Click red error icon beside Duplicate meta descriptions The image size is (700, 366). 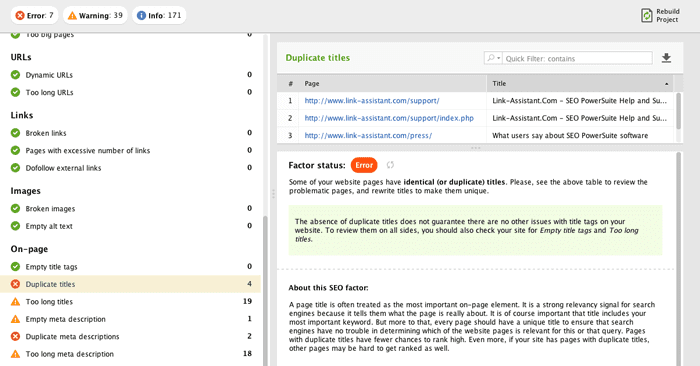(16, 336)
